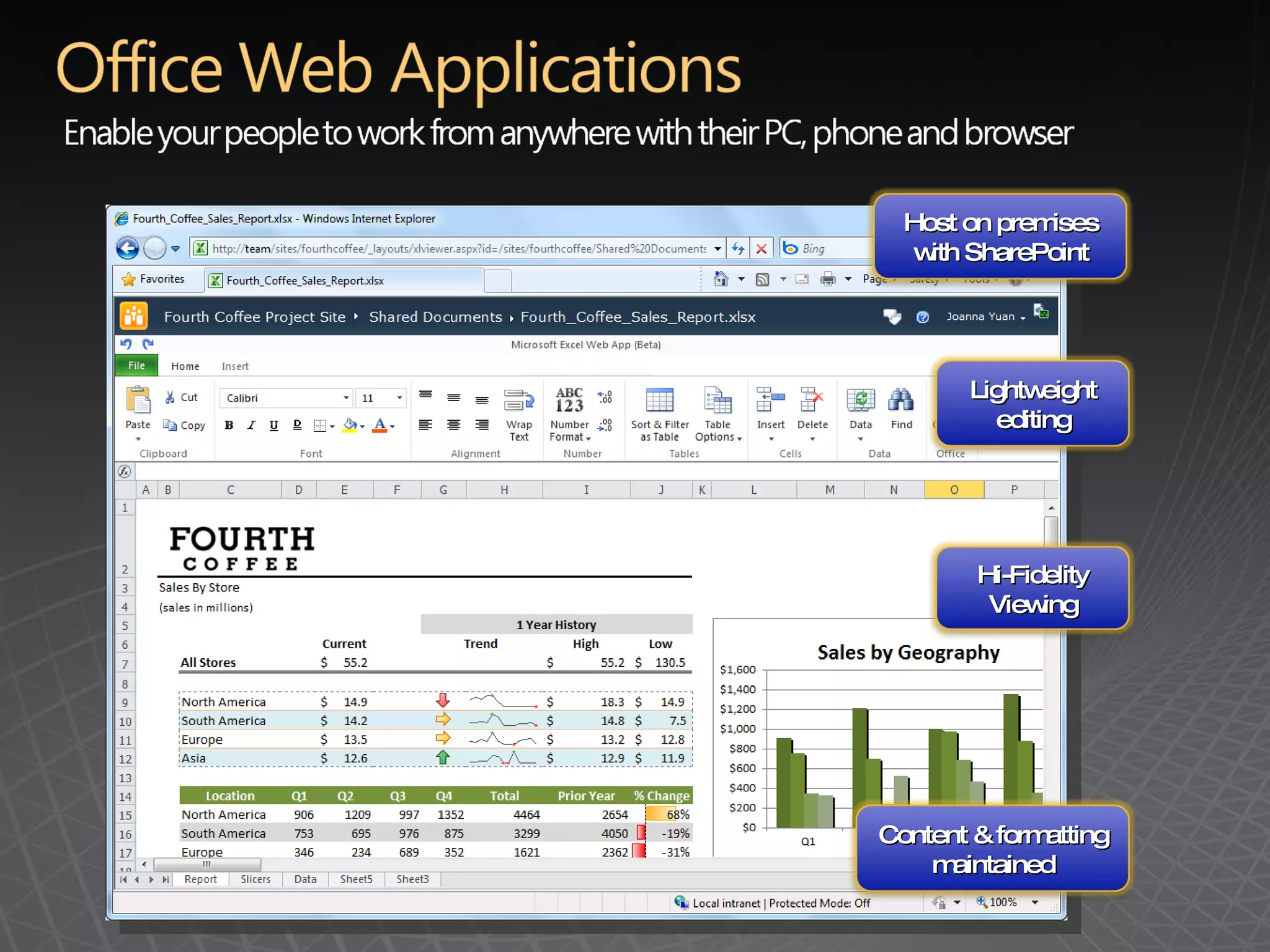1270x952 pixels.
Task: Click the Copy icon
Action: point(169,425)
